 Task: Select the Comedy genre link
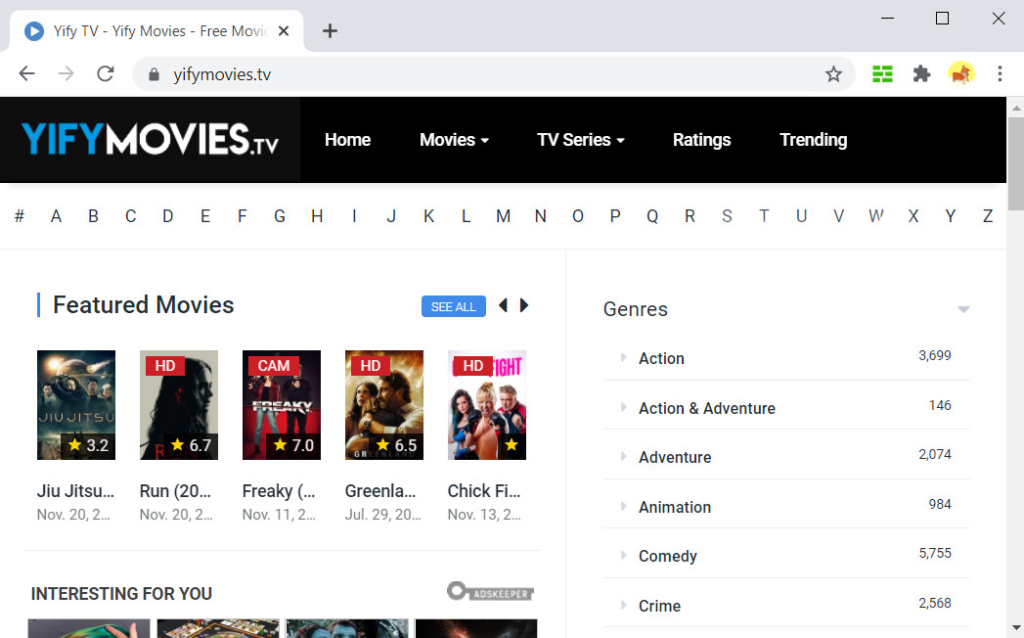667,556
